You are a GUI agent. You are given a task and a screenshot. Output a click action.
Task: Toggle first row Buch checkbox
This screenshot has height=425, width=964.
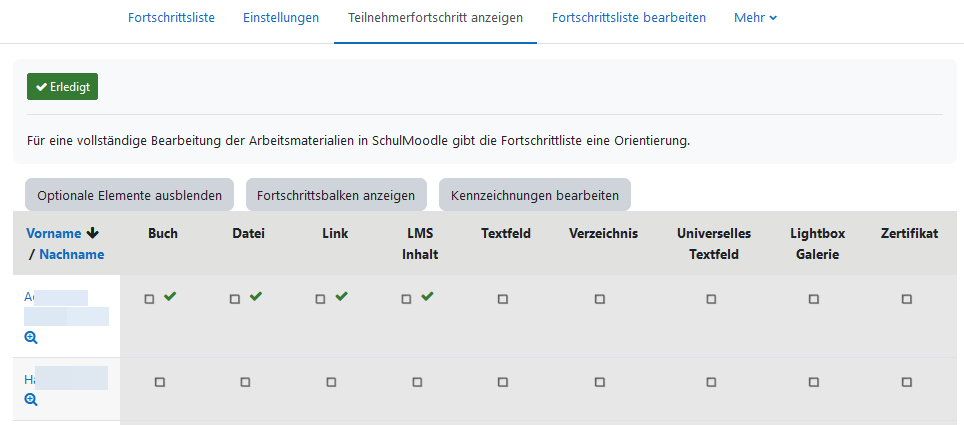coord(150,299)
